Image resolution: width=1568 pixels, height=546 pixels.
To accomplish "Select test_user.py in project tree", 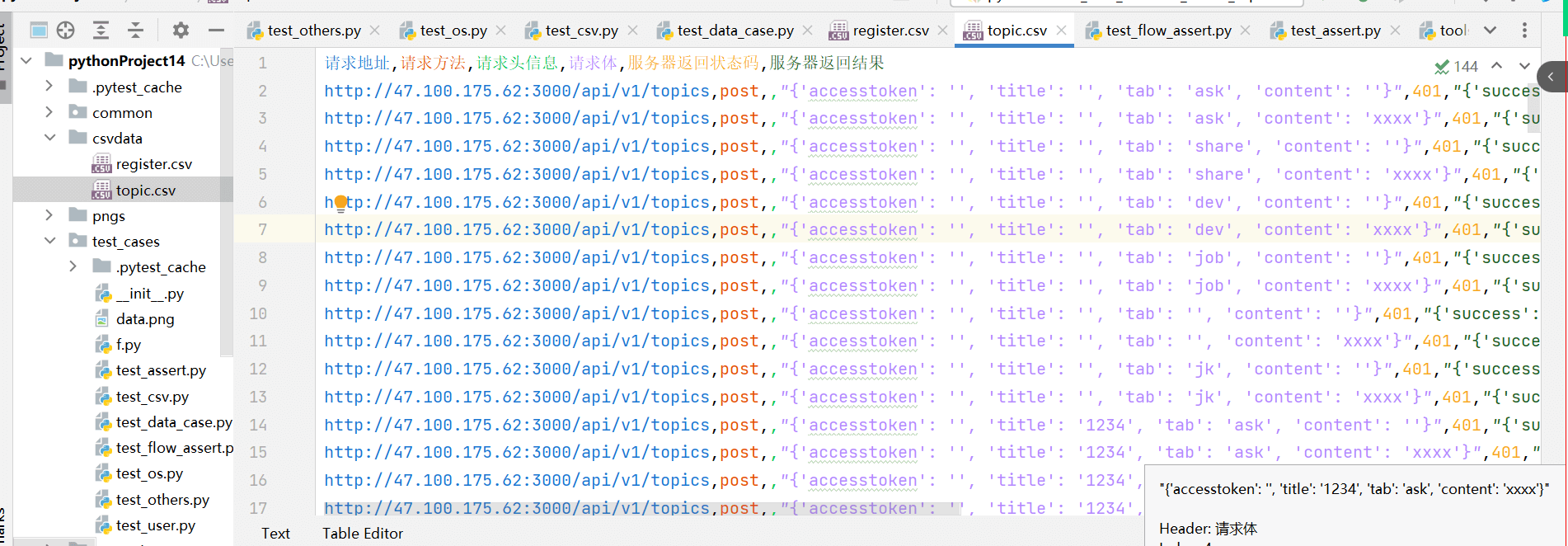I will pyautogui.click(x=156, y=525).
